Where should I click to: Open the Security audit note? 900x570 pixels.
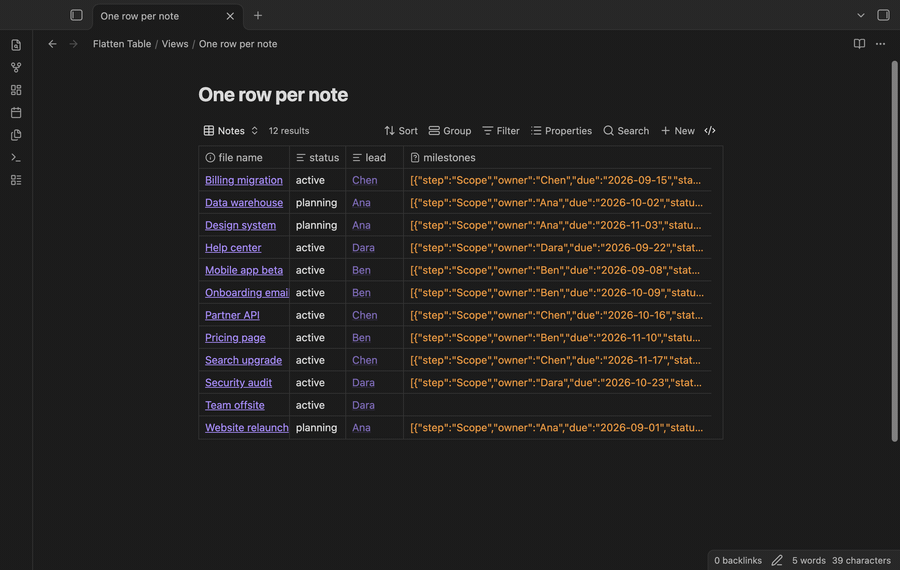238,382
